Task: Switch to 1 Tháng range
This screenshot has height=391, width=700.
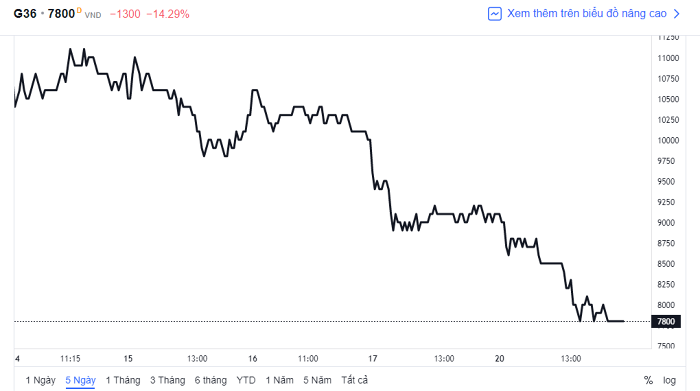Action: coord(123,380)
